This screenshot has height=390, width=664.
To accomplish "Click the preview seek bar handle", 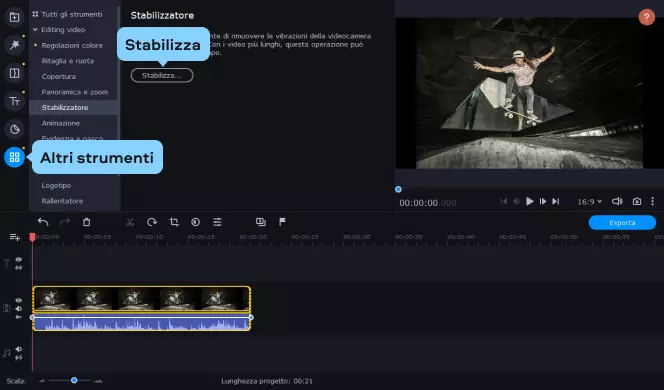I will (x=398, y=189).
